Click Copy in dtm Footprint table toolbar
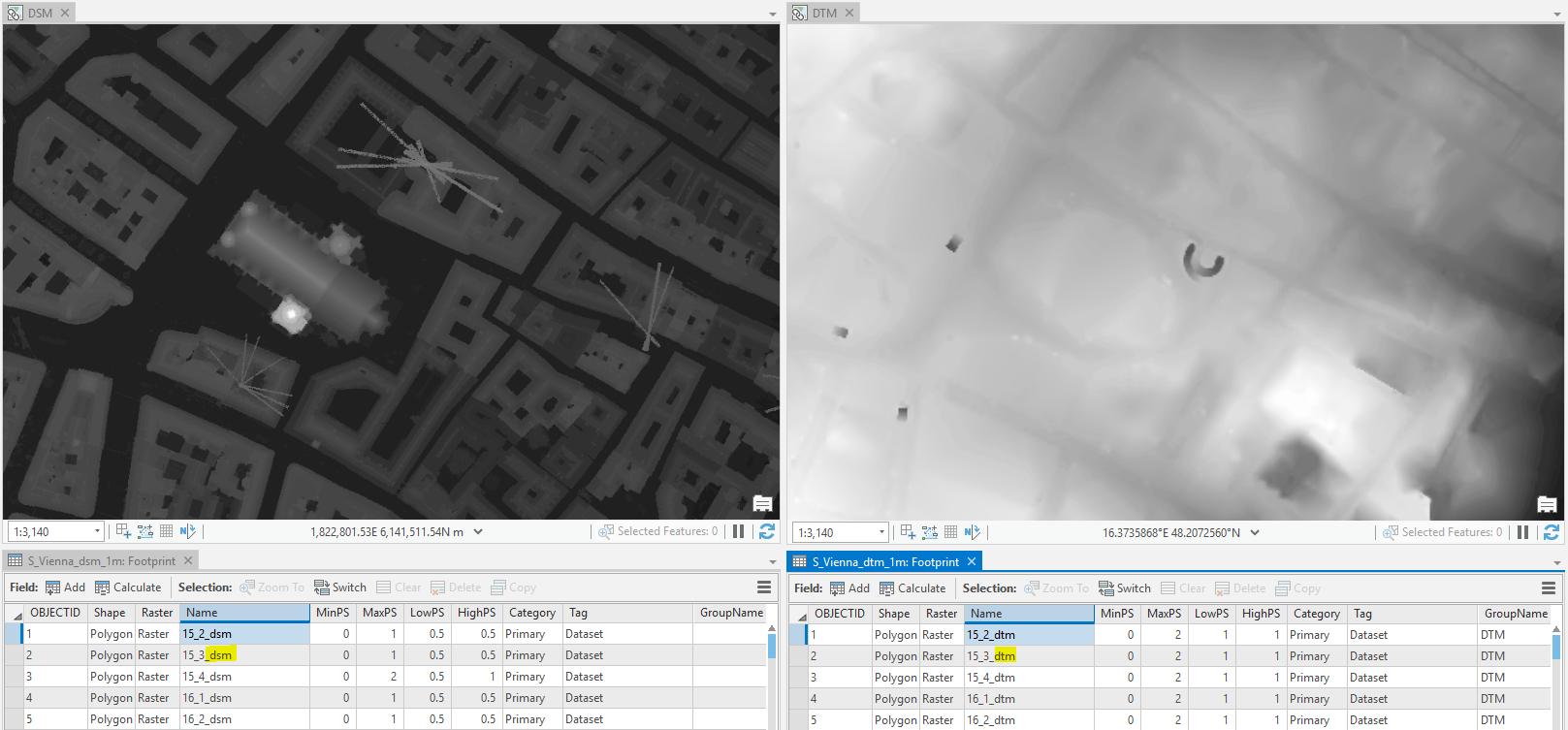Image resolution: width=1568 pixels, height=730 pixels. [1297, 588]
